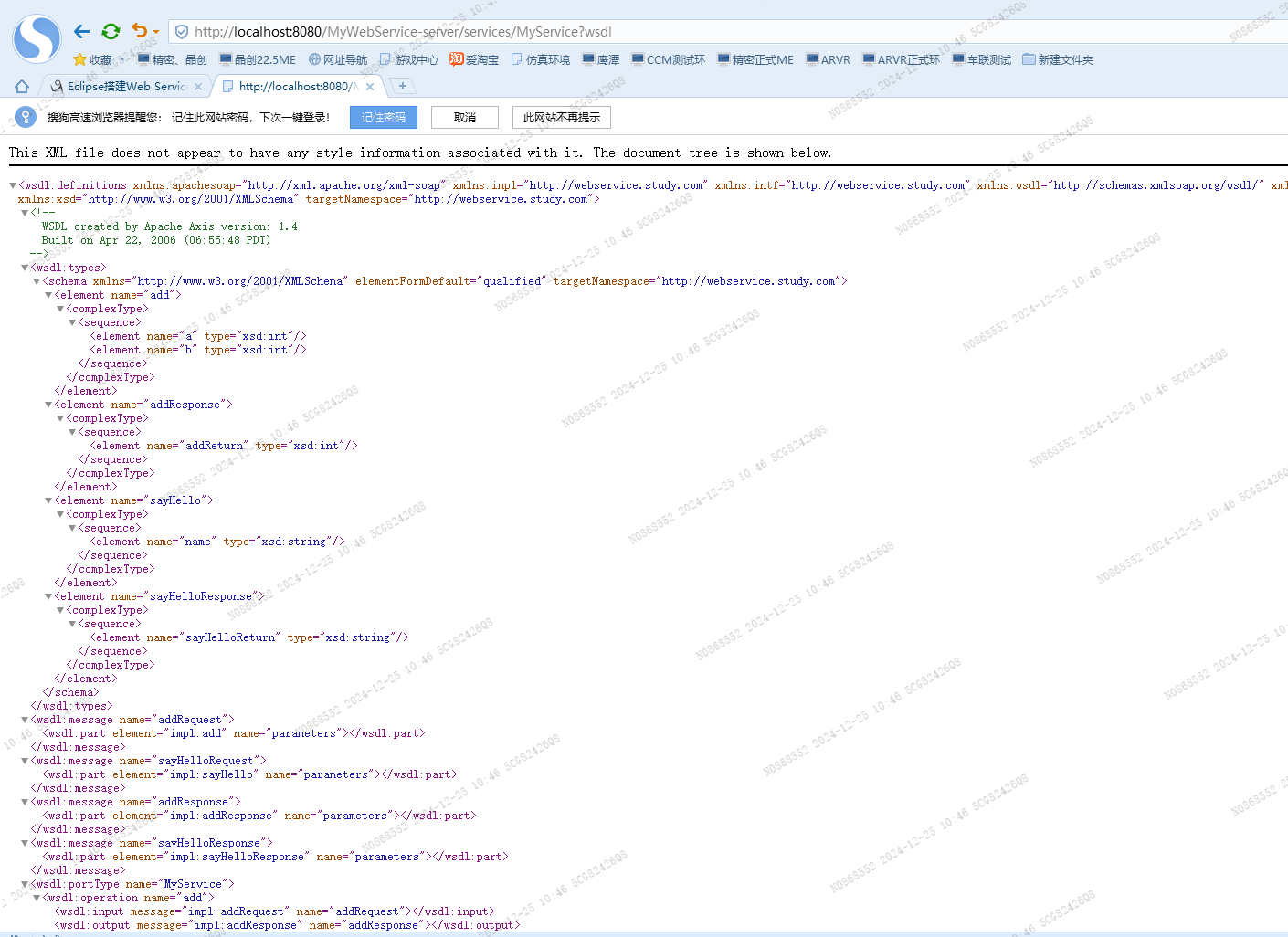Collapse the wsdl:operation add node
Image resolution: width=1288 pixels, height=937 pixels.
37,898
